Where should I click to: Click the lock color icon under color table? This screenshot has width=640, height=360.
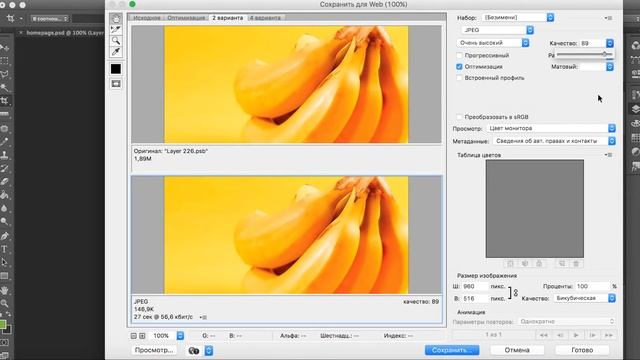(x=539, y=264)
